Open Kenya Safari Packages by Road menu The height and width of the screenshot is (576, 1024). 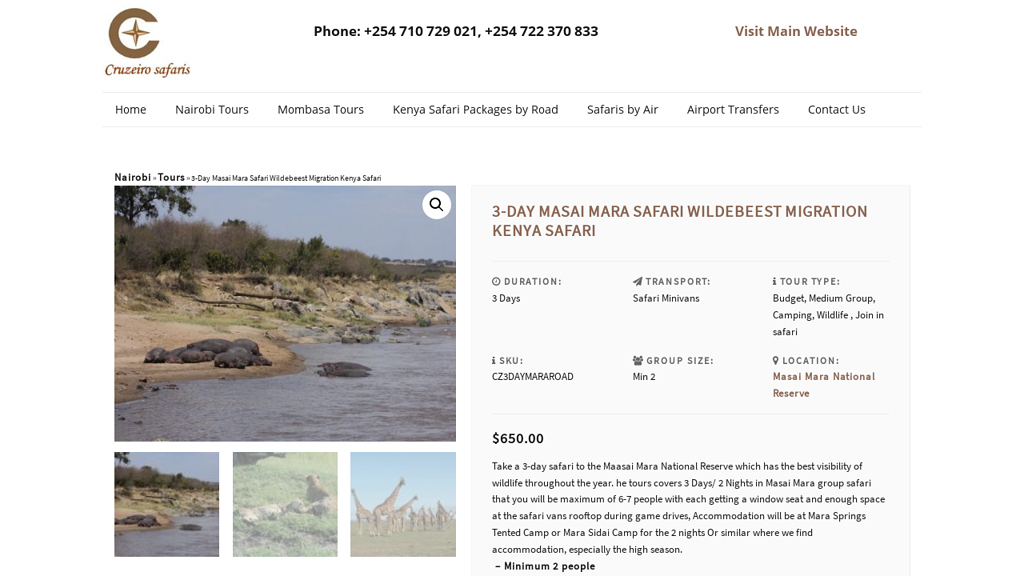click(x=475, y=110)
